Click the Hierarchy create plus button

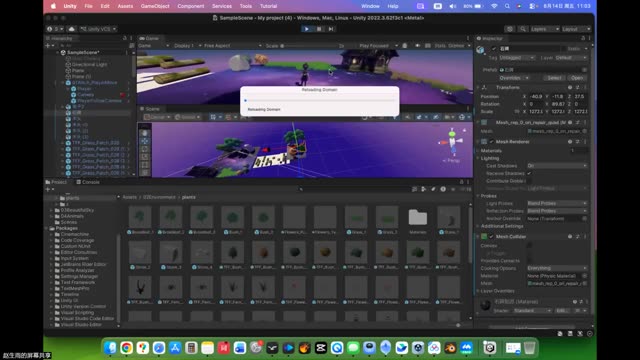coord(49,46)
